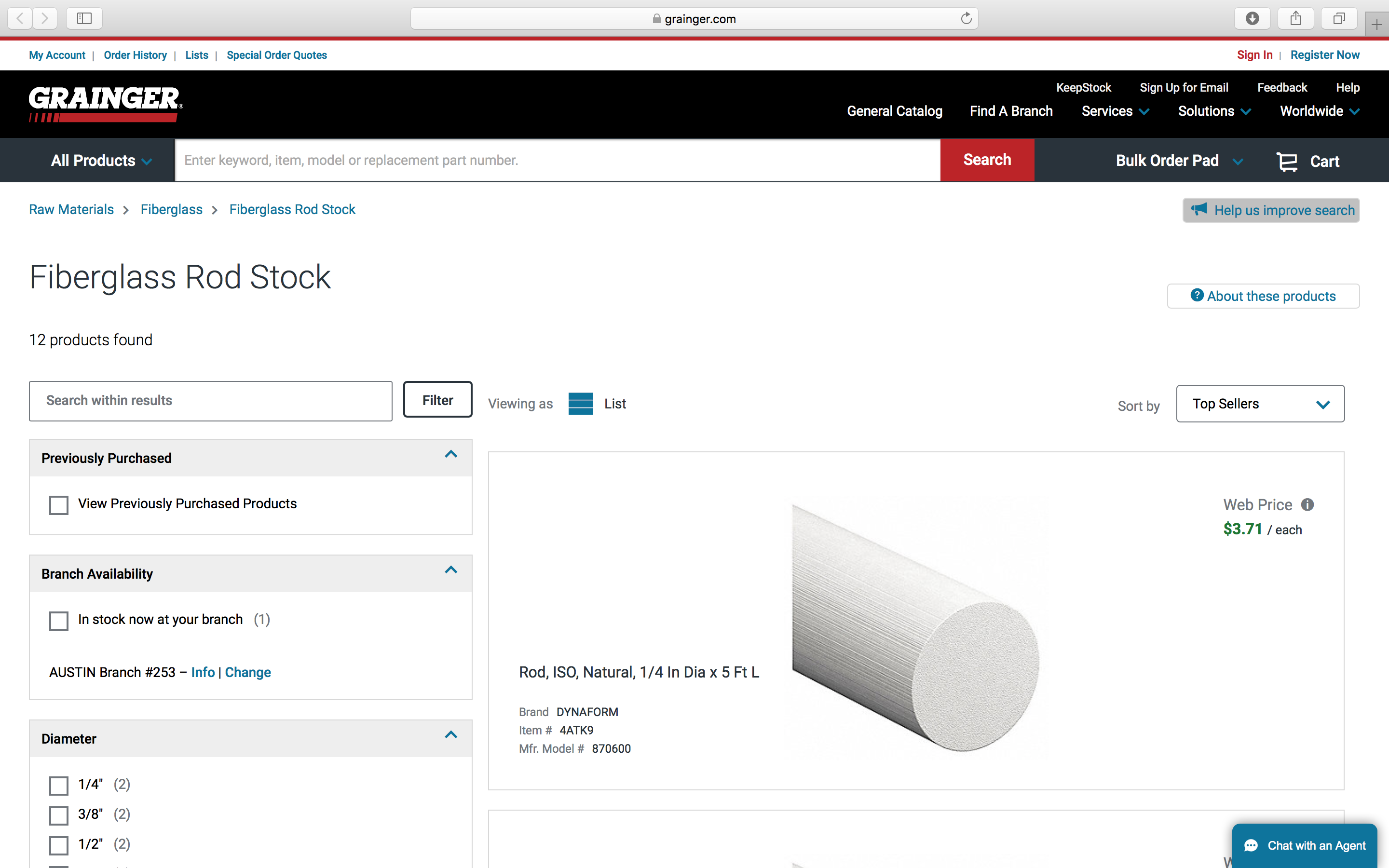
Task: Open Lists link
Action: [x=196, y=55]
